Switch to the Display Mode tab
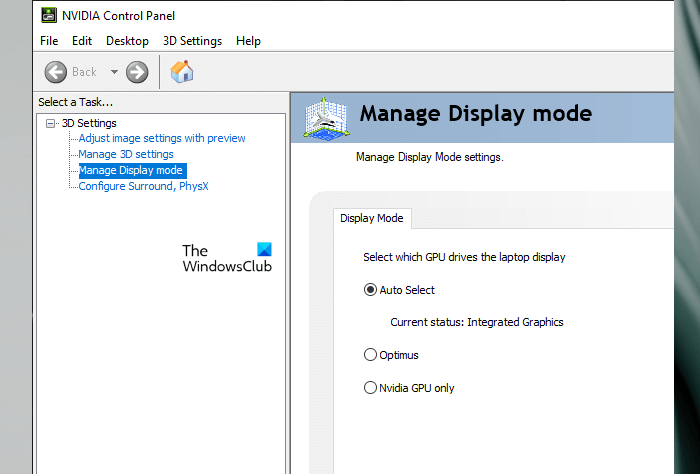Image resolution: width=700 pixels, height=474 pixels. click(371, 218)
